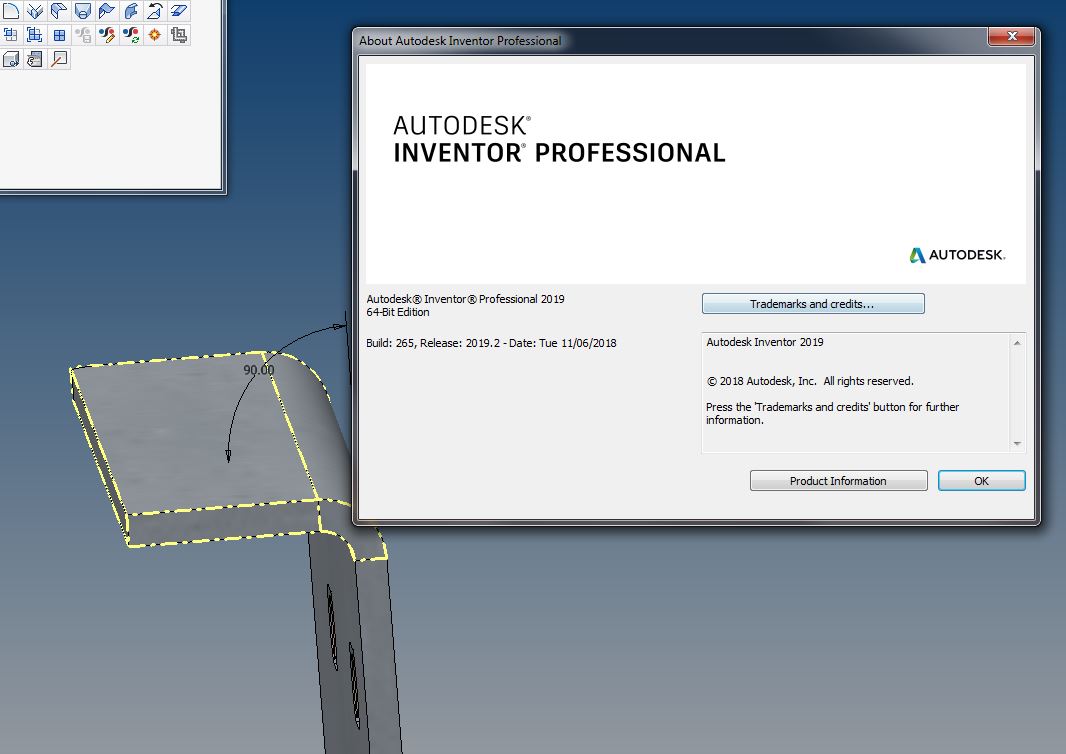Open Product Information
This screenshot has height=754, width=1066.
[838, 480]
